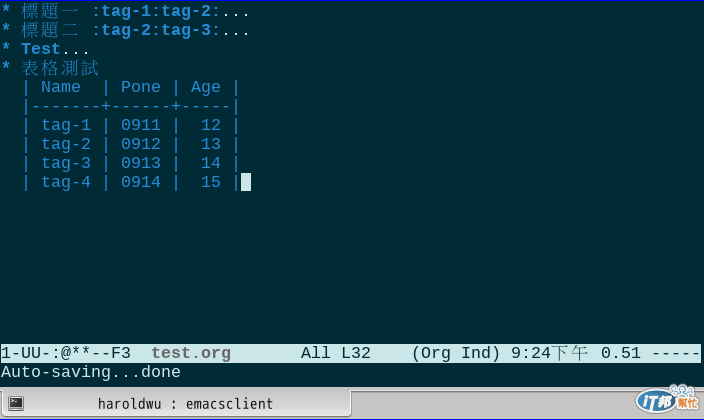Click the 0914 cell in last row
Screen dimensions: 704x420
coord(141,182)
